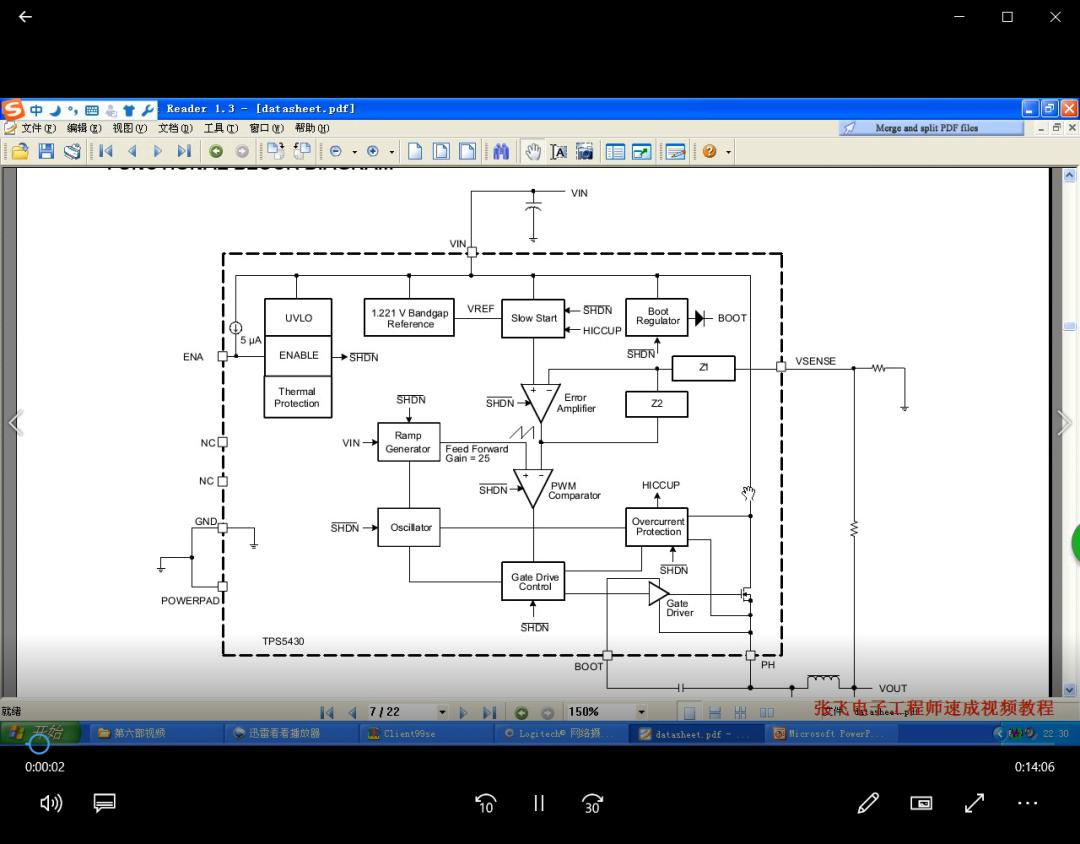
Task: Click green previous view button in toolbar
Action: tap(216, 151)
